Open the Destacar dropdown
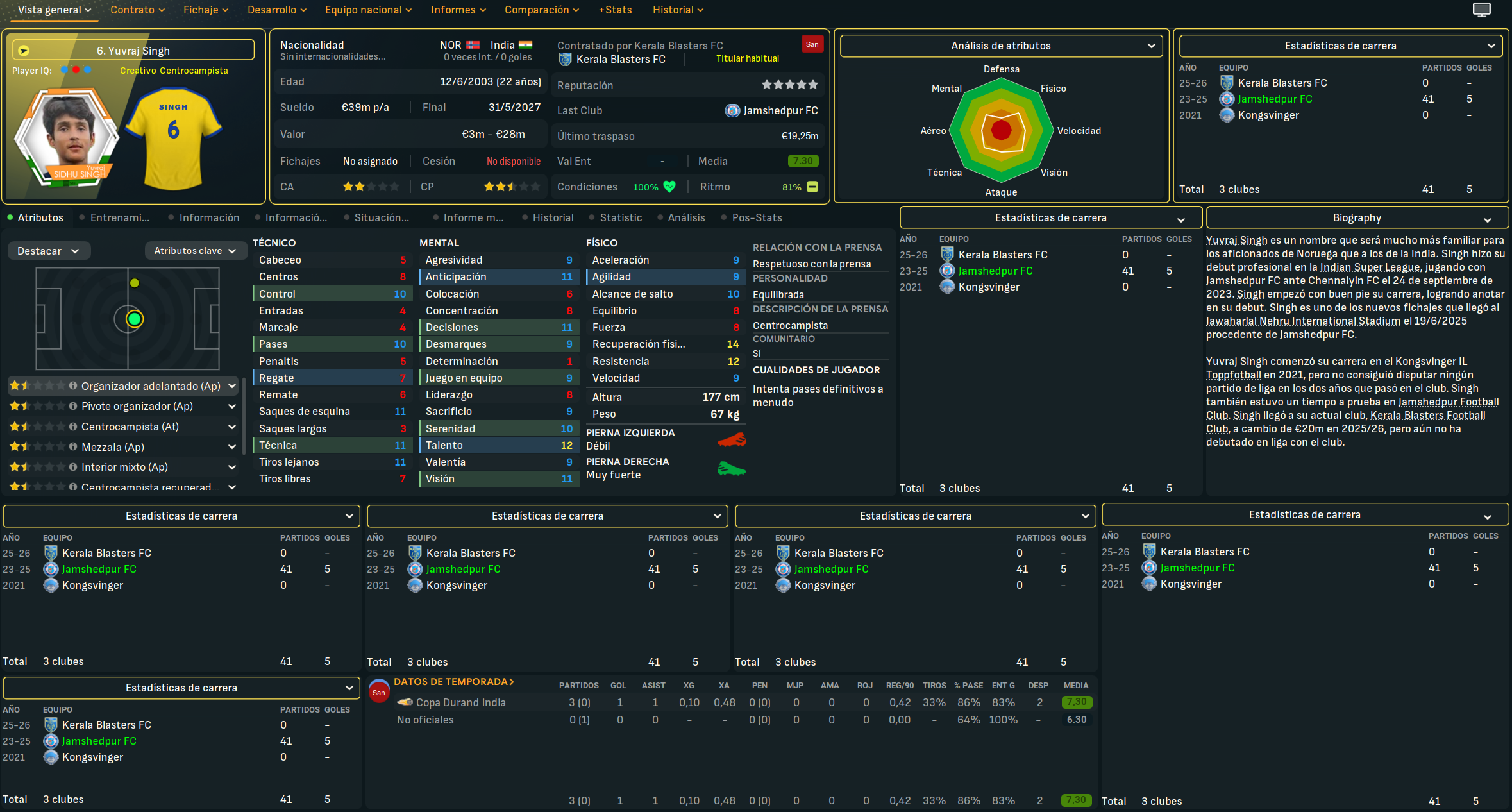The width and height of the screenshot is (1512, 812). [49, 251]
